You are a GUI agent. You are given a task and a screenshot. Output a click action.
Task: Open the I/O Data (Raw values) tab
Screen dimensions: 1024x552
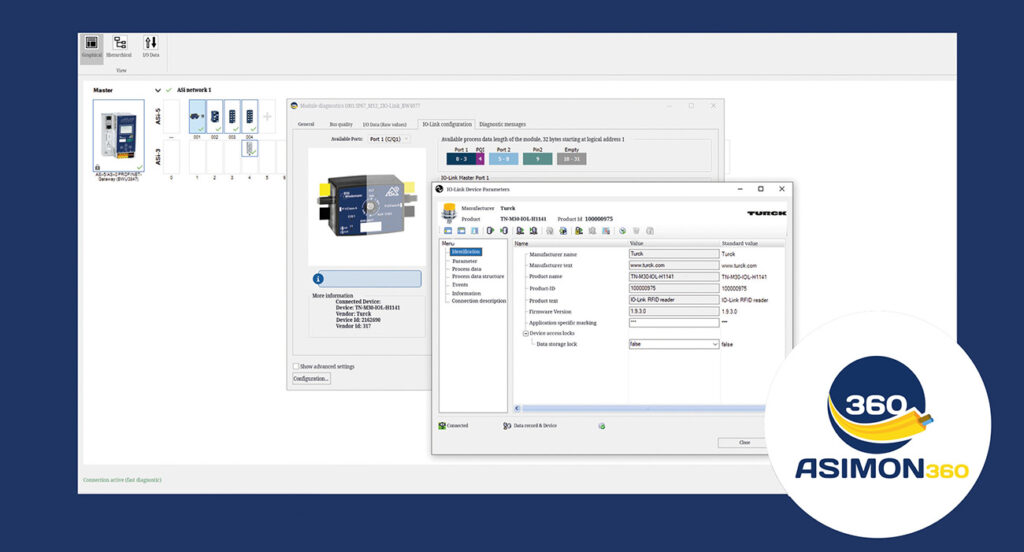[x=384, y=124]
